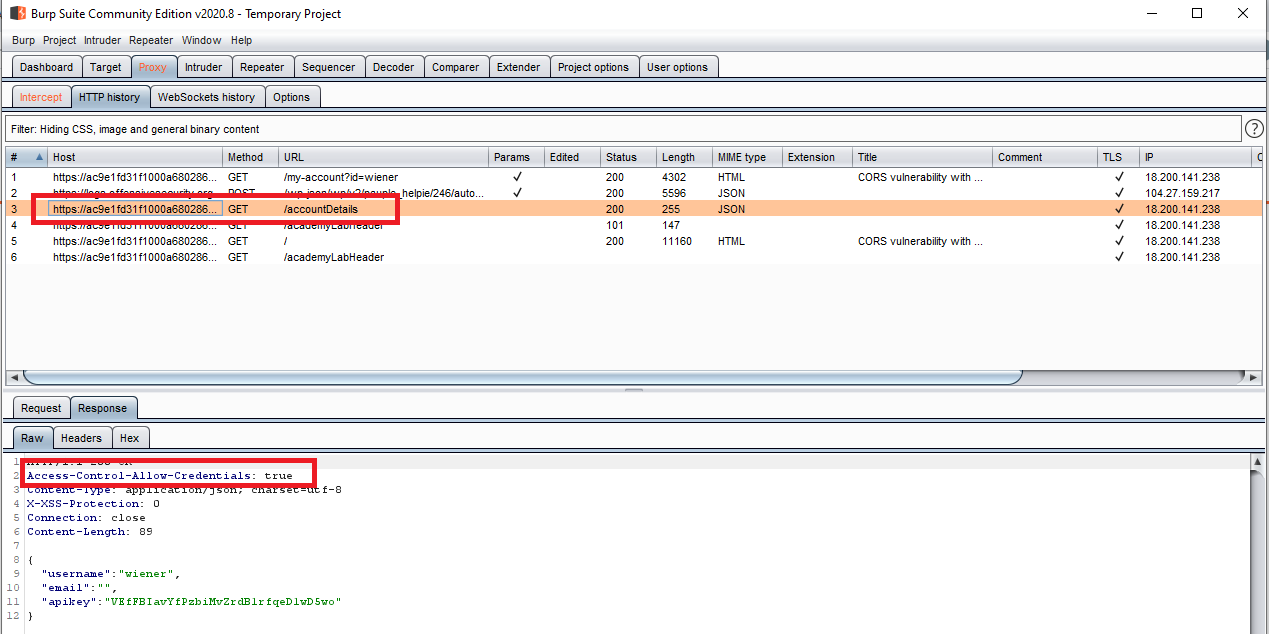Click the history table horizontal scrollbar thumb
The height and width of the screenshot is (634, 1269).
point(522,377)
